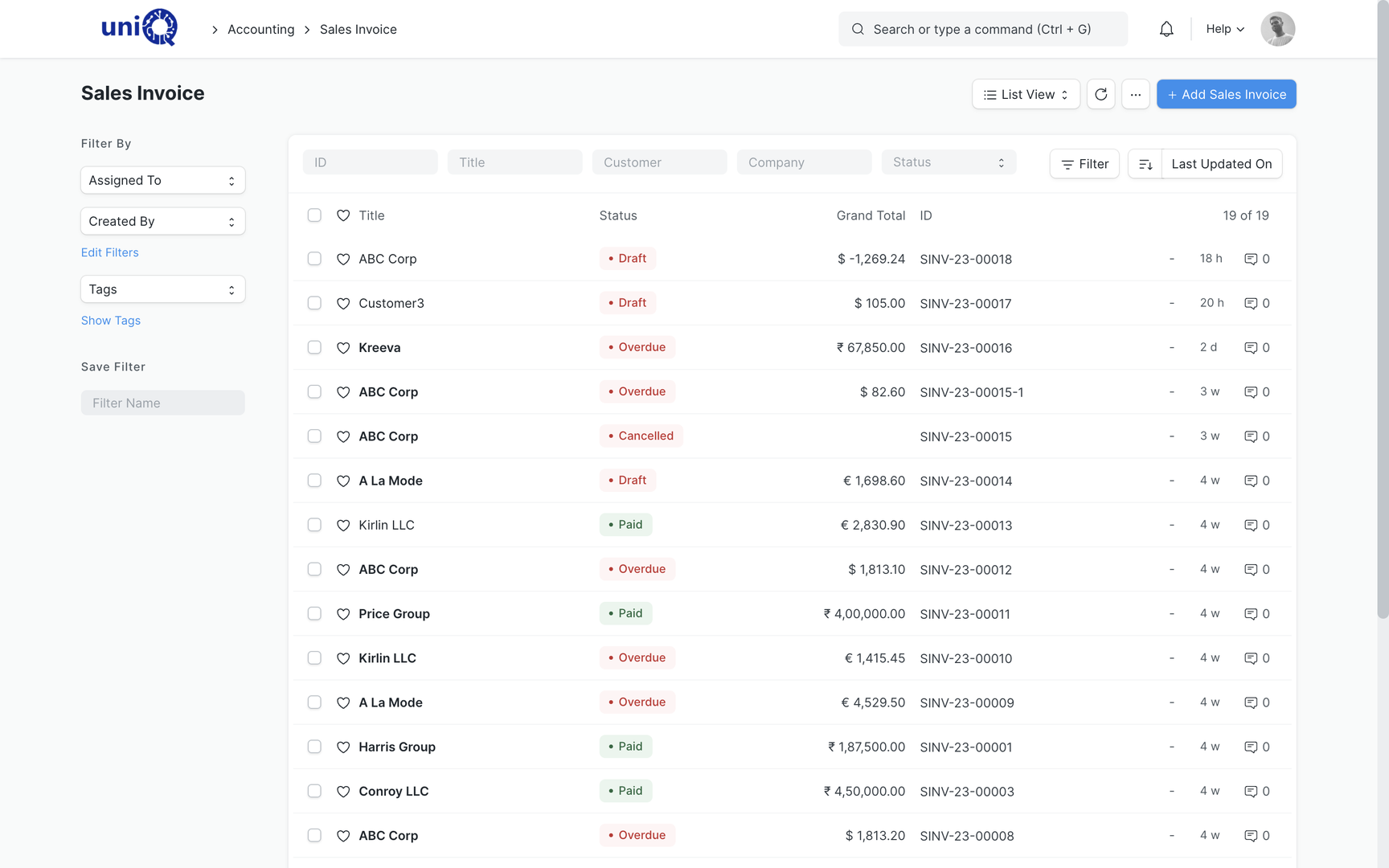
Task: Open comments for SINV-23-00017
Action: (x=1257, y=303)
